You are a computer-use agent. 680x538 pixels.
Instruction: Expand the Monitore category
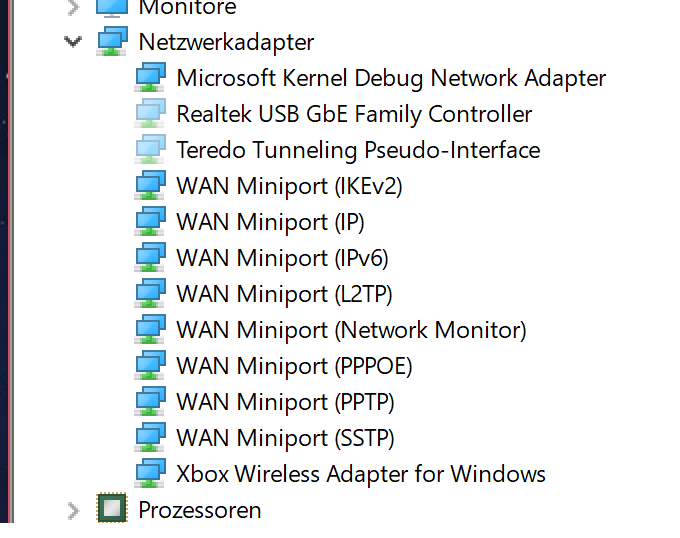pyautogui.click(x=74, y=7)
